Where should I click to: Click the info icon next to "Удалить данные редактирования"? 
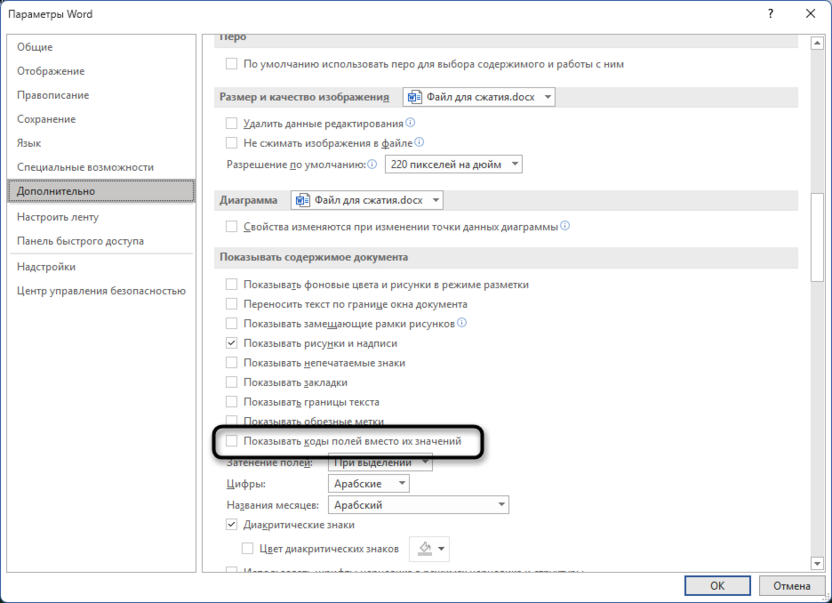tap(409, 124)
